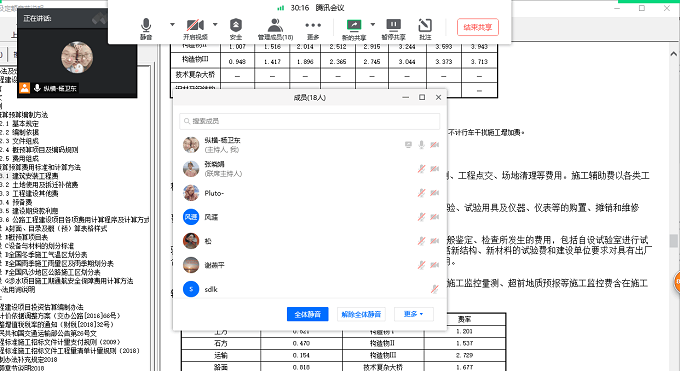This screenshot has height=371, width=680.
Task: Open manage members panel icon
Action: [275, 29]
